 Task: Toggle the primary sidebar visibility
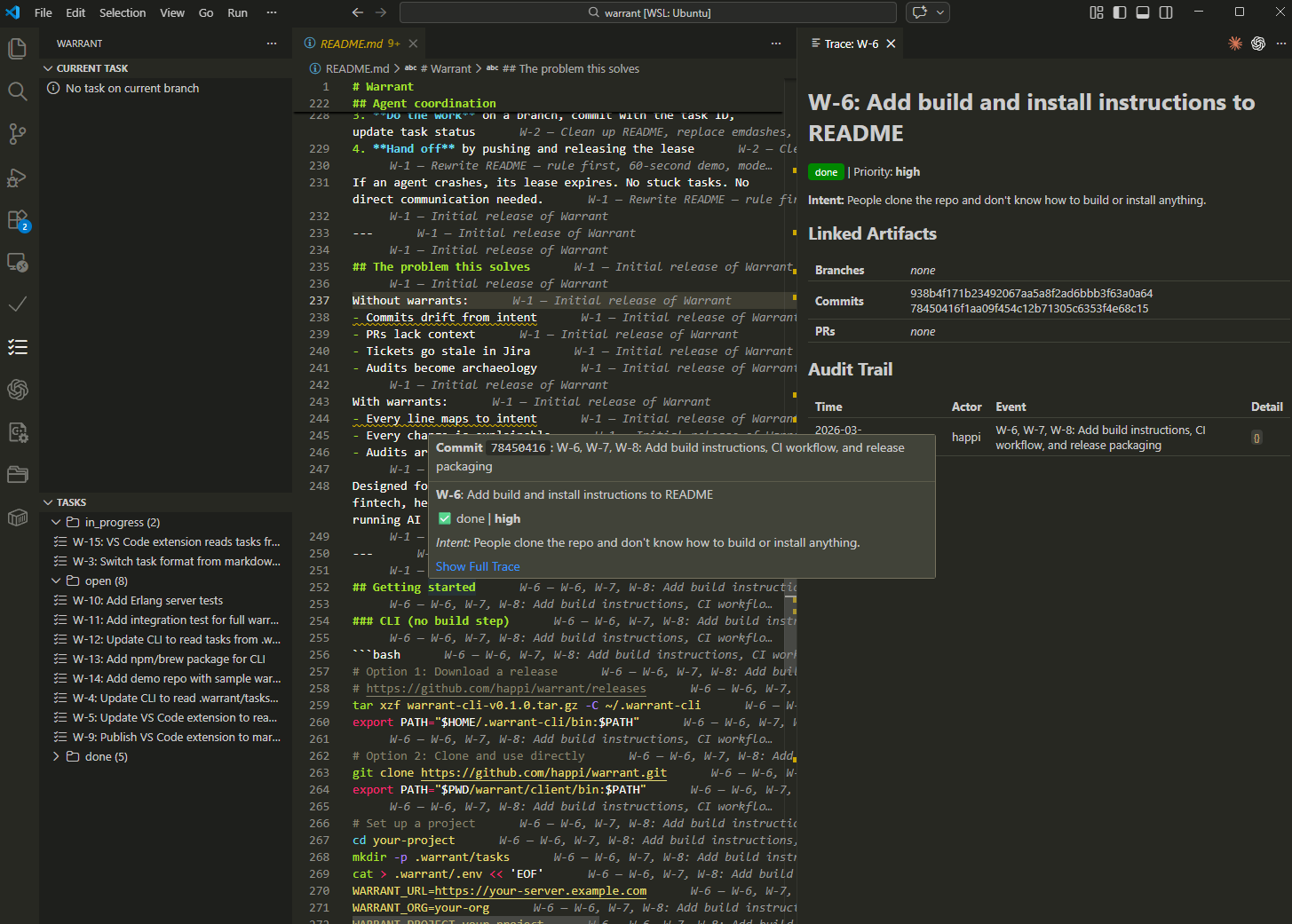click(x=1119, y=12)
